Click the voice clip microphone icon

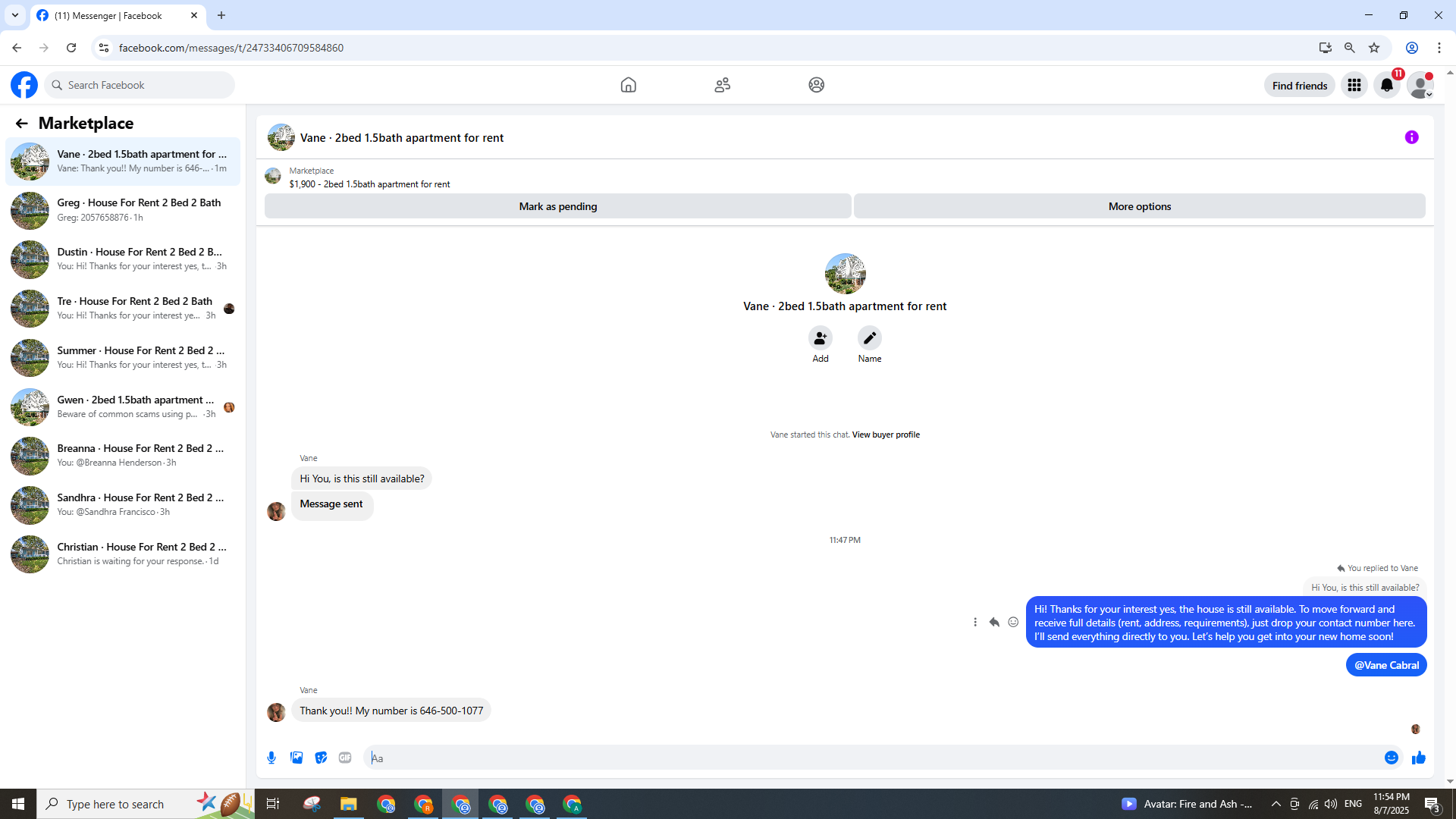[x=271, y=758]
